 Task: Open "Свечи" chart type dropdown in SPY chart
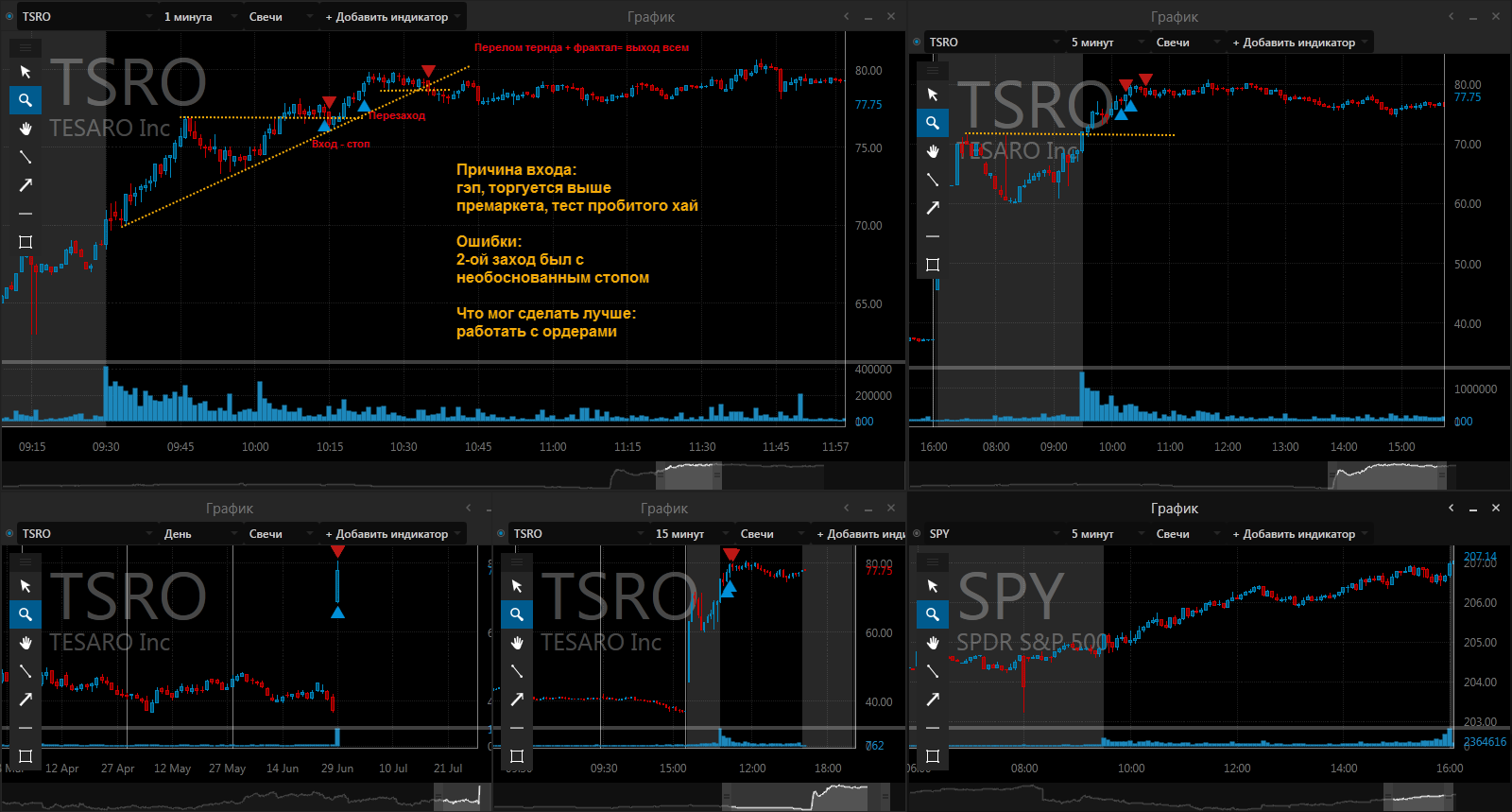1187,534
